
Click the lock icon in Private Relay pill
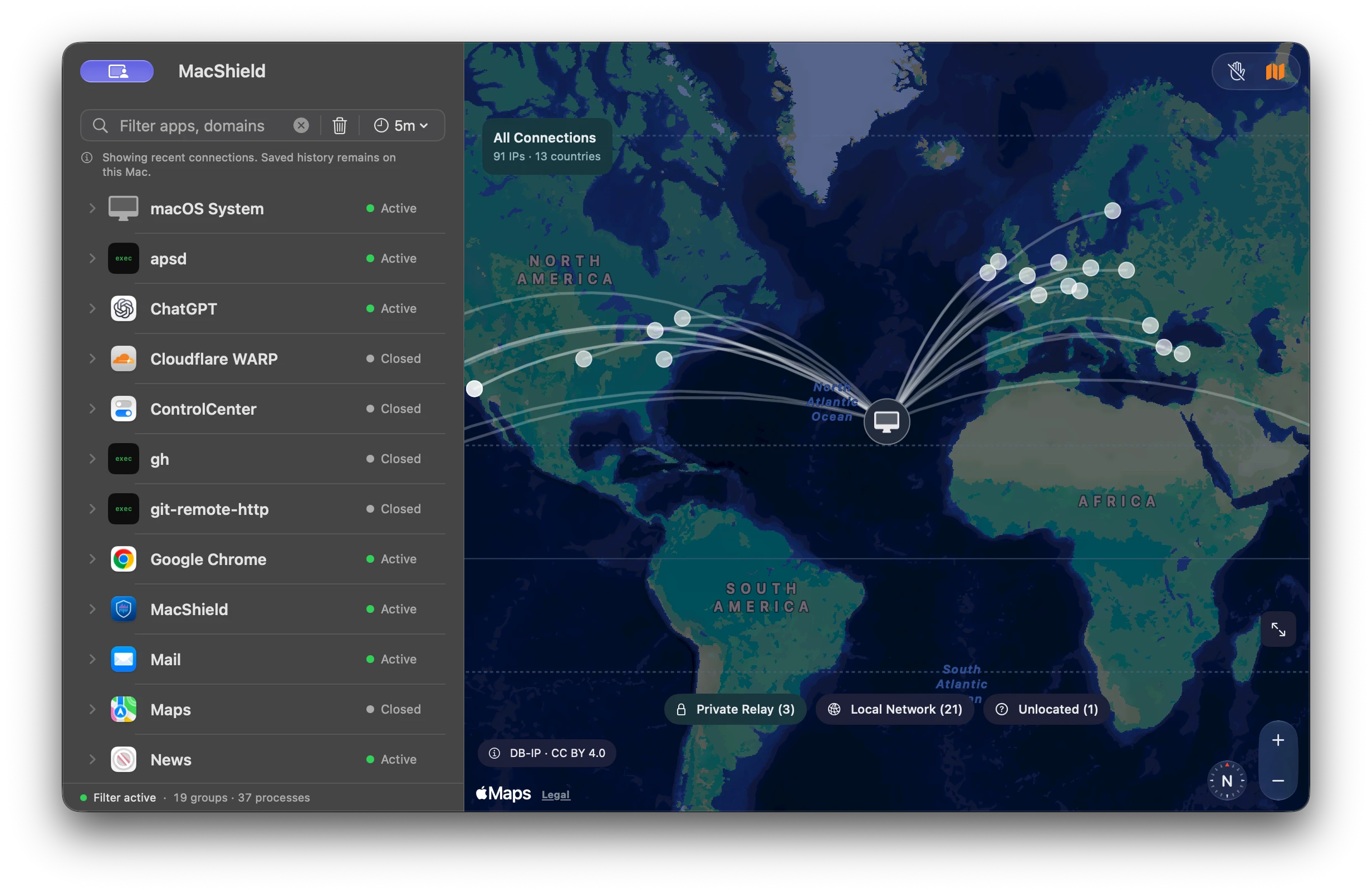(x=681, y=710)
